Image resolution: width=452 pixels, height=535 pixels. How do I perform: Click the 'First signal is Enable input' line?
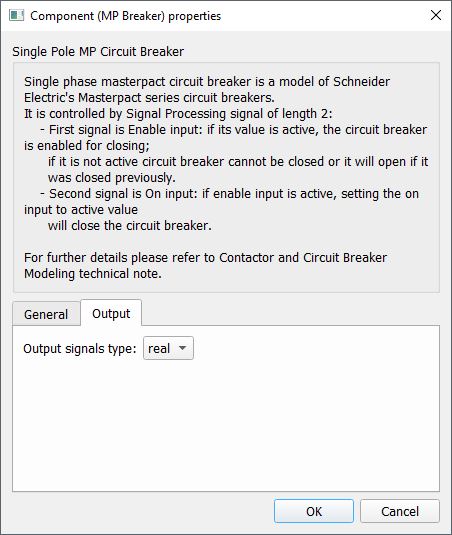233,130
